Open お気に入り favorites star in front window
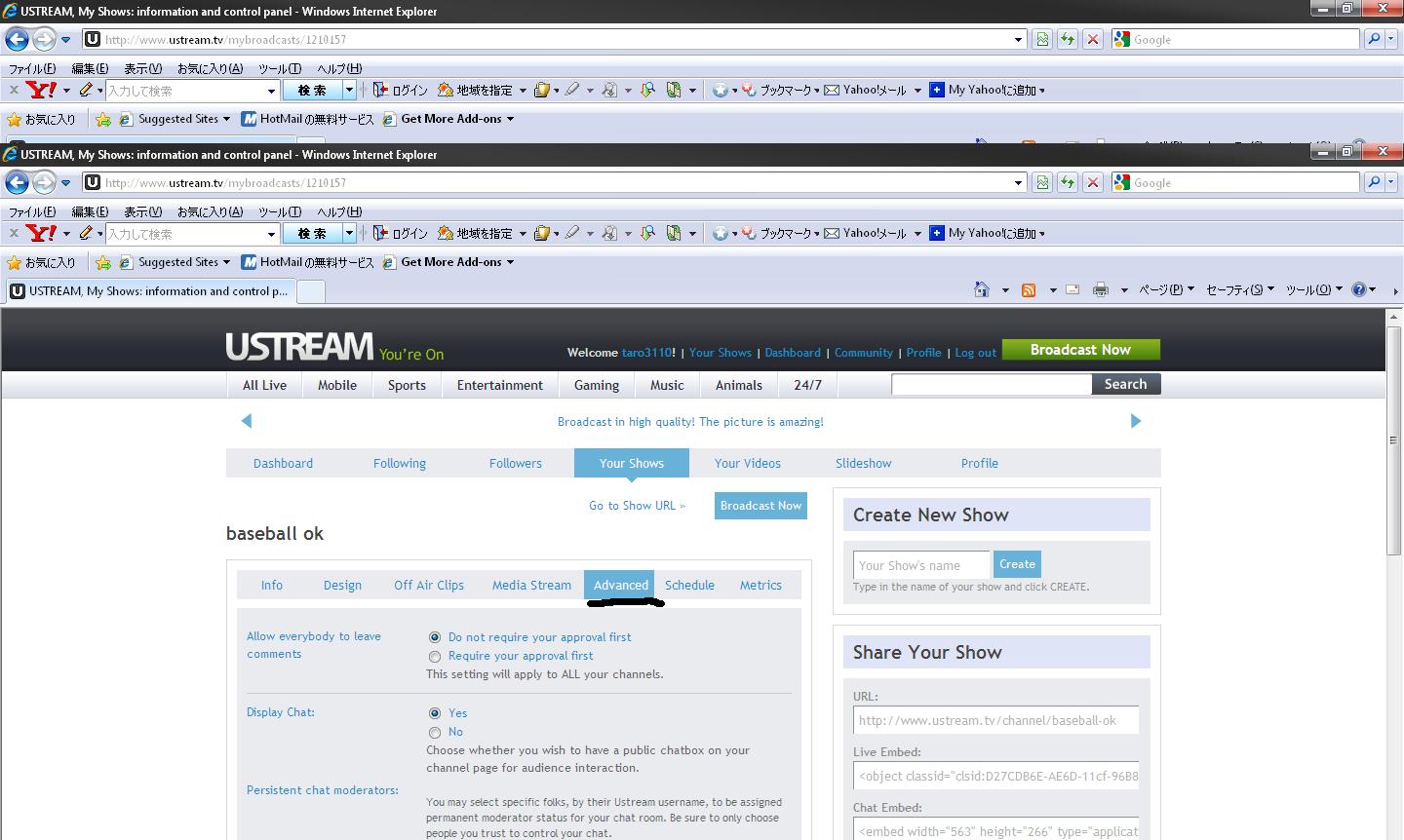 pos(41,262)
